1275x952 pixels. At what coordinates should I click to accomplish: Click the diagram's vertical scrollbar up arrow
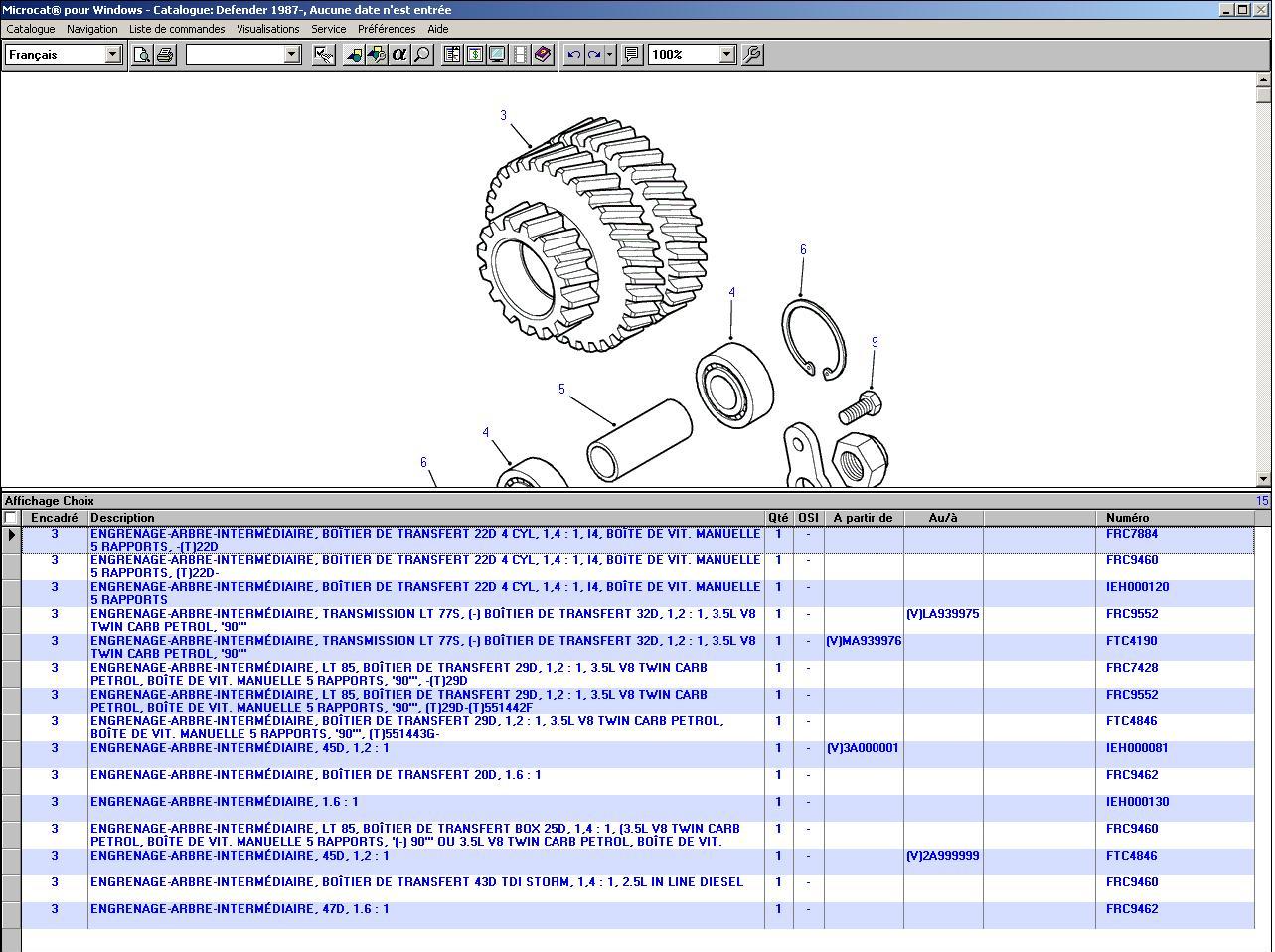tap(1263, 79)
